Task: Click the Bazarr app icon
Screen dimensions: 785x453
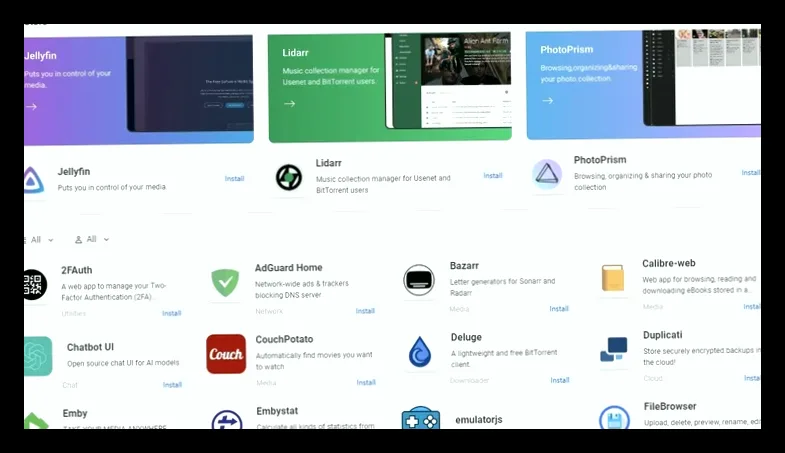Action: [419, 280]
